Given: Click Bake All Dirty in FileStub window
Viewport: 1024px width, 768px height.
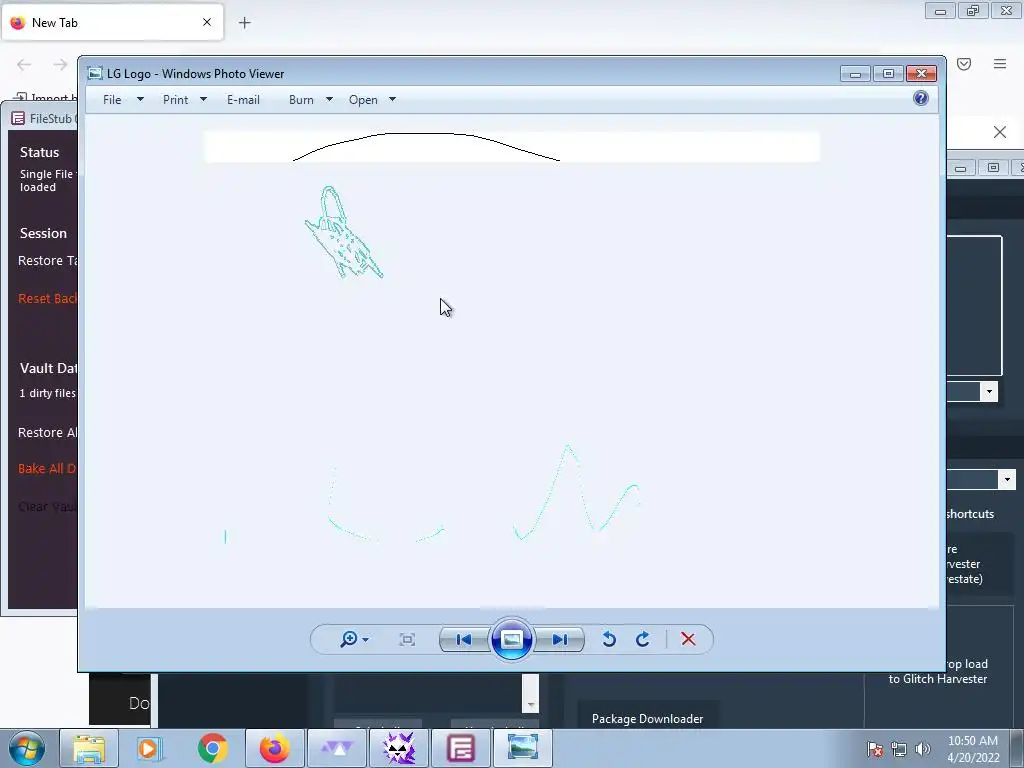Looking at the screenshot, I should tap(47, 468).
